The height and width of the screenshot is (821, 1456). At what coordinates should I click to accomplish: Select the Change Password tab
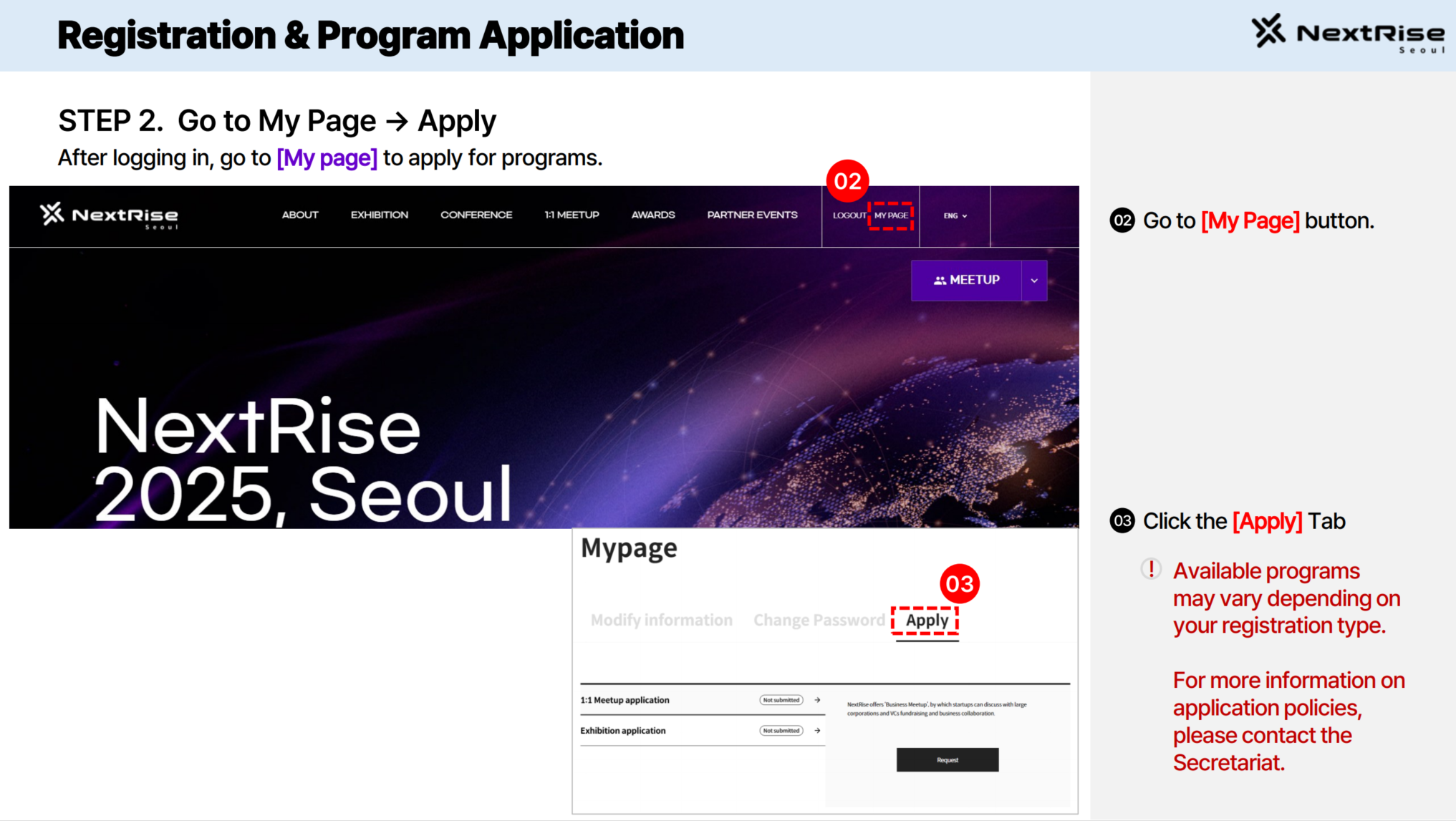pyautogui.click(x=819, y=620)
